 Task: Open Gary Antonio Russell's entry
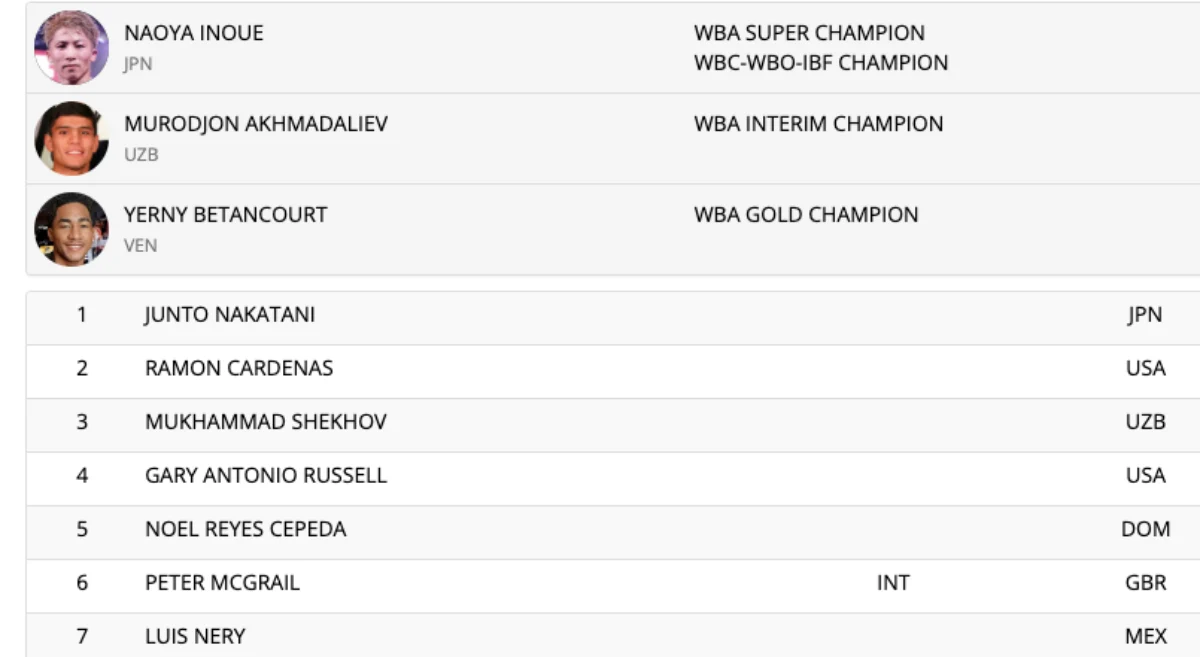pos(266,476)
